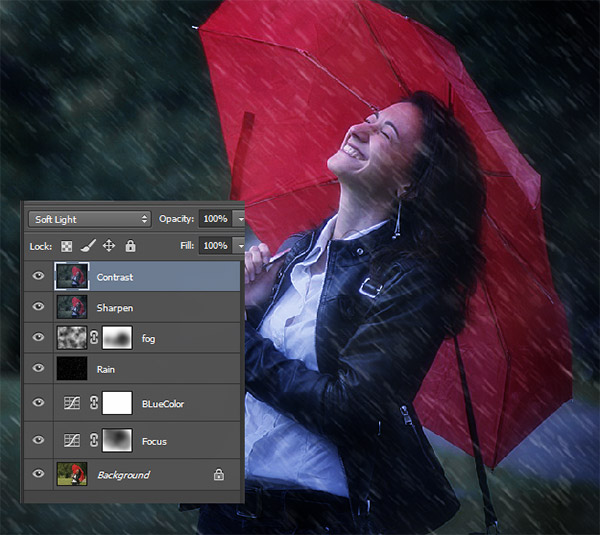Image resolution: width=600 pixels, height=535 pixels.
Task: Select the fog layer mask thumbnail
Action: pos(118,339)
